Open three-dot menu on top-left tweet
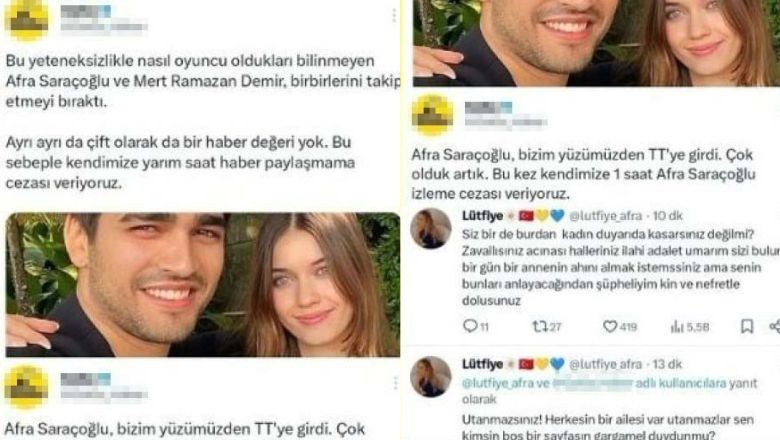 point(394,15)
